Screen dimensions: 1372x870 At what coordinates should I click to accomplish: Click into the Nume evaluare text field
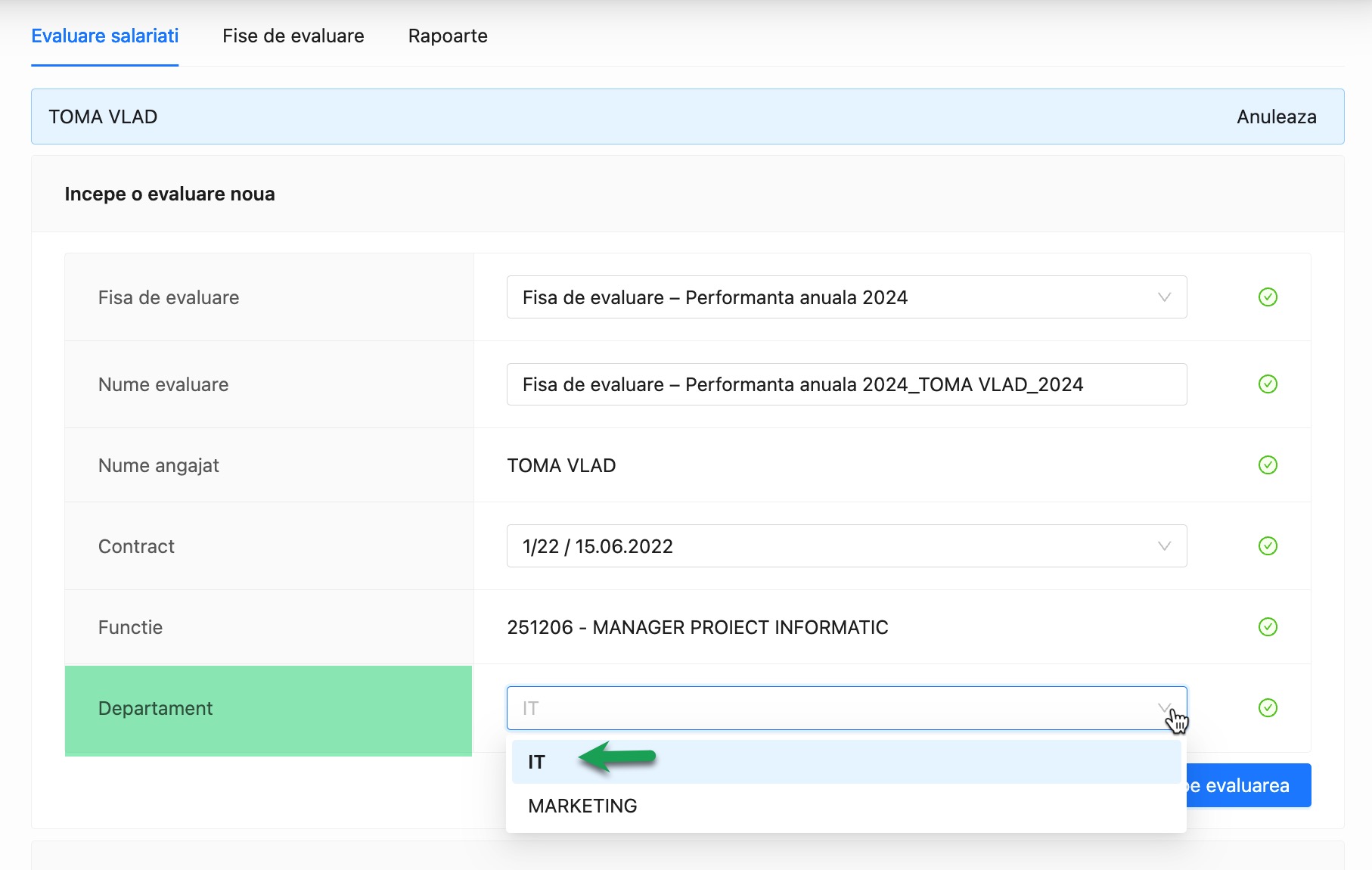(x=846, y=384)
